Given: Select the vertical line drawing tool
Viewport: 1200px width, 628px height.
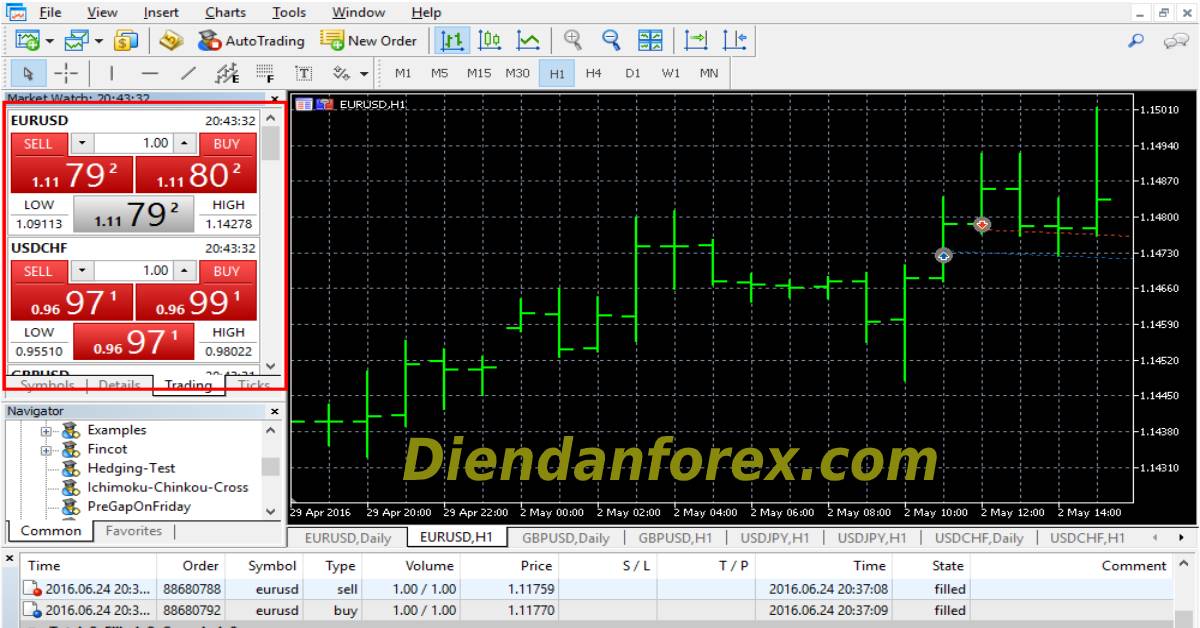Looking at the screenshot, I should (x=111, y=73).
